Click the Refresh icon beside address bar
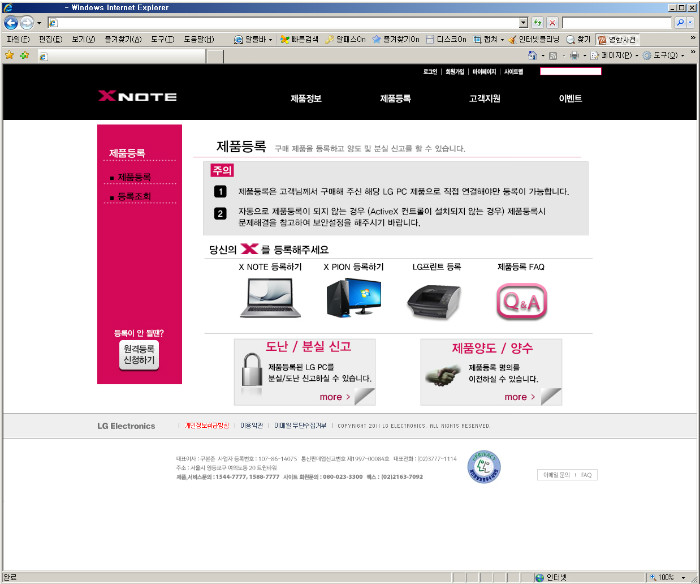 coord(538,22)
